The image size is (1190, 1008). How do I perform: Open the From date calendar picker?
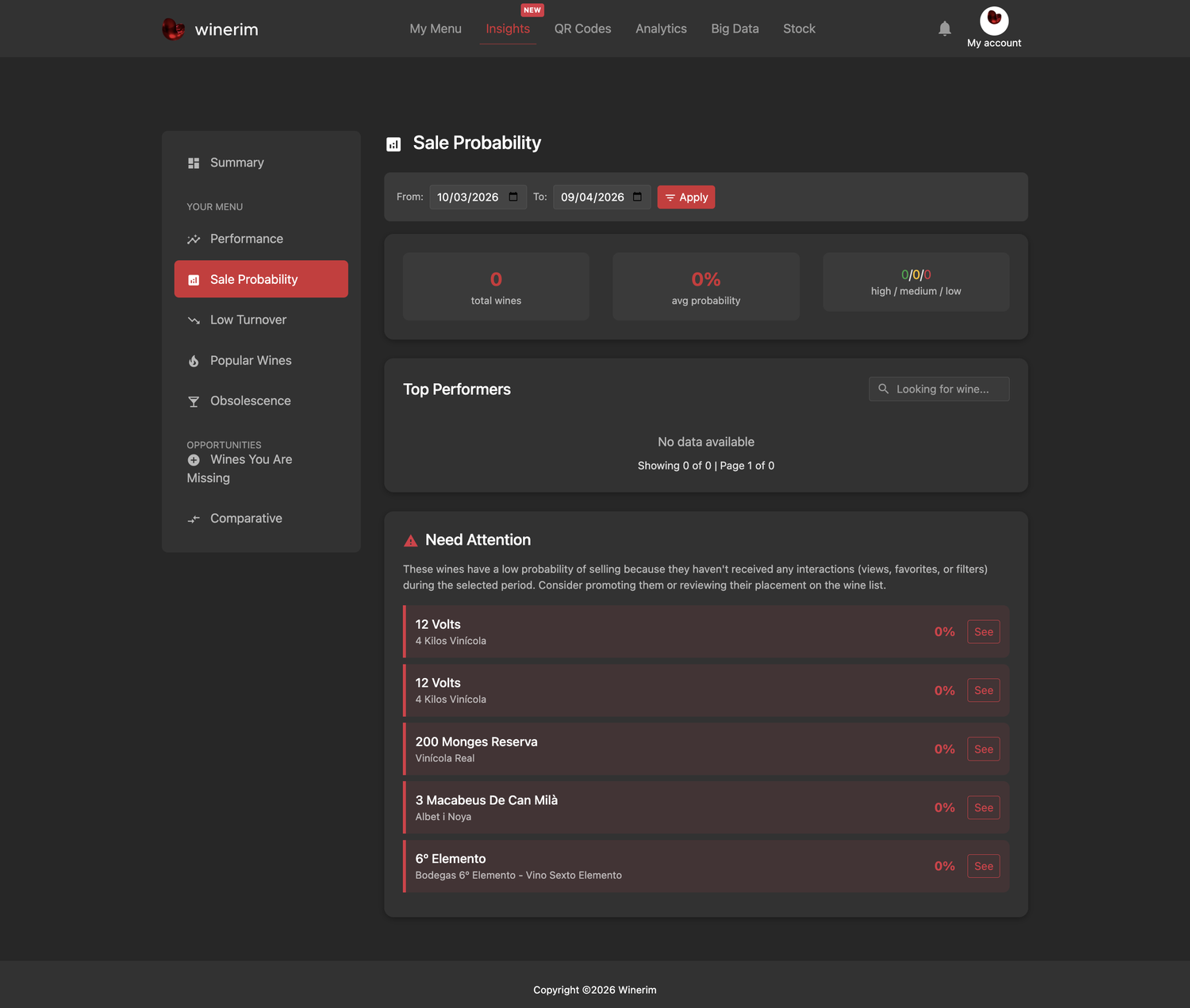pos(513,197)
